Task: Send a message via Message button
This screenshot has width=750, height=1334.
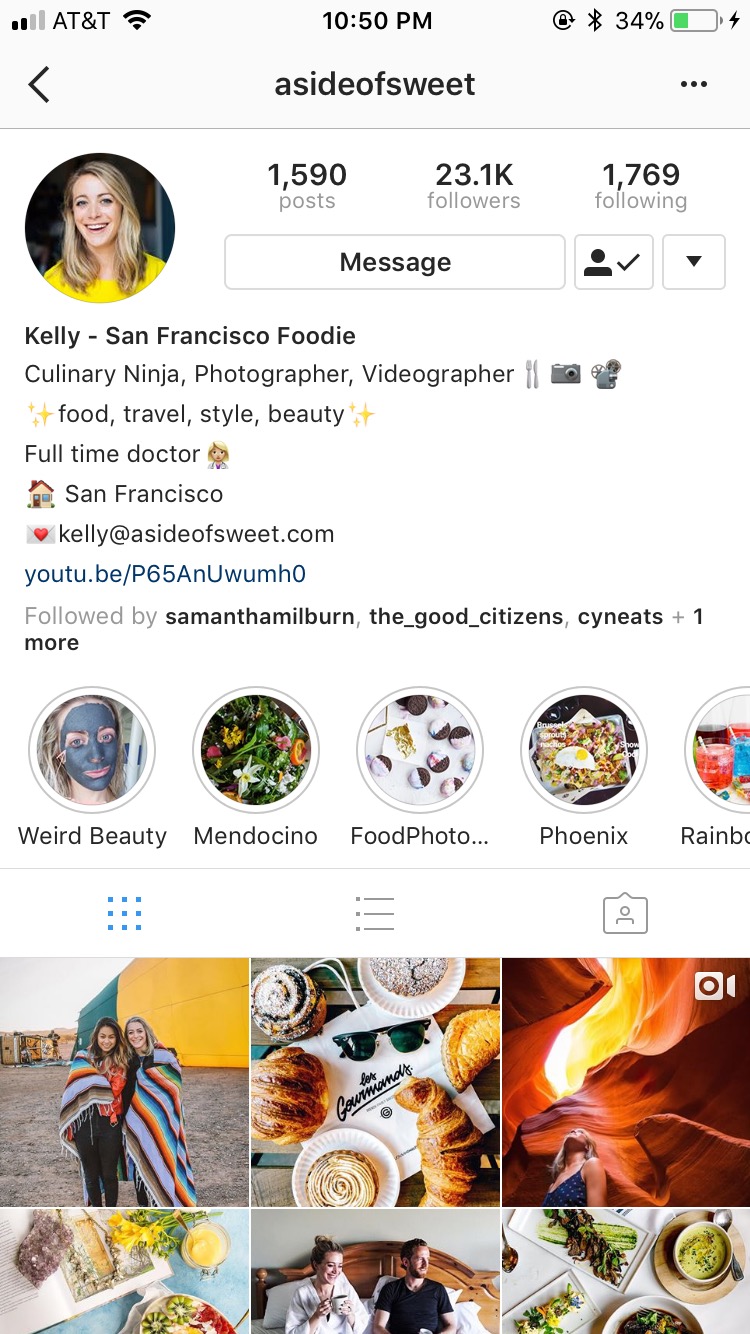Action: (395, 262)
